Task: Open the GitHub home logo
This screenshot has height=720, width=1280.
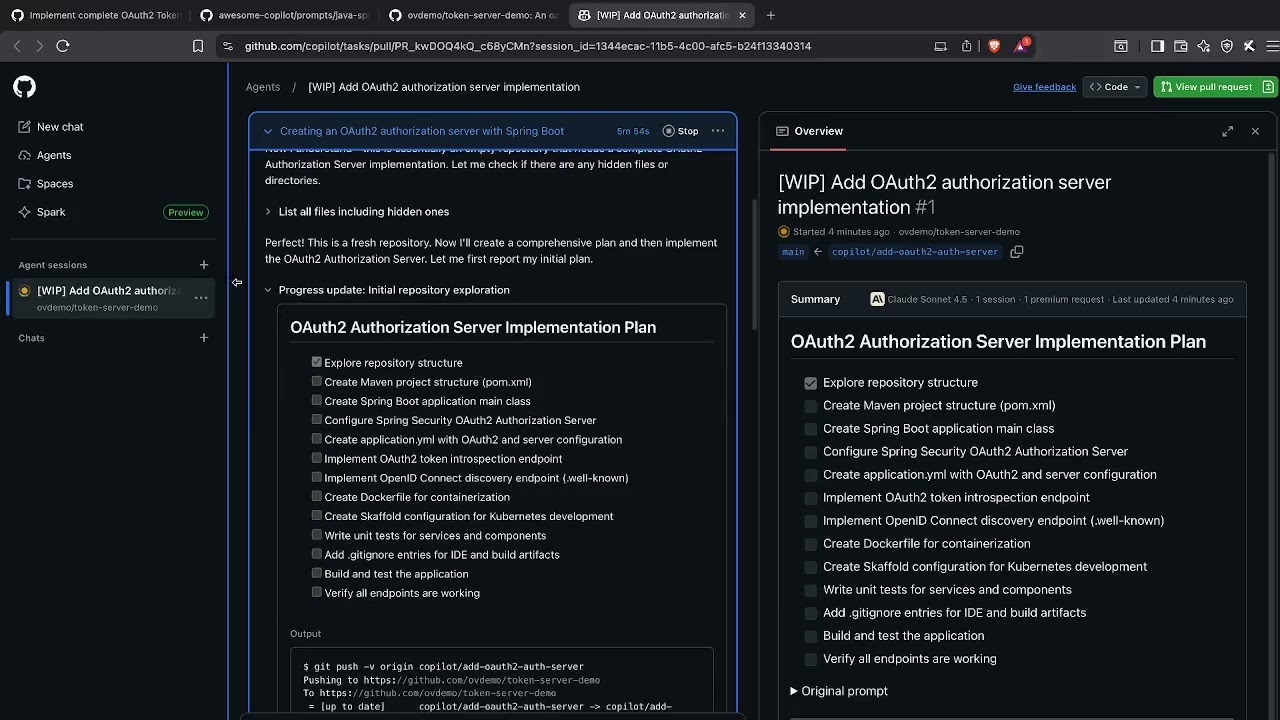Action: coord(25,87)
